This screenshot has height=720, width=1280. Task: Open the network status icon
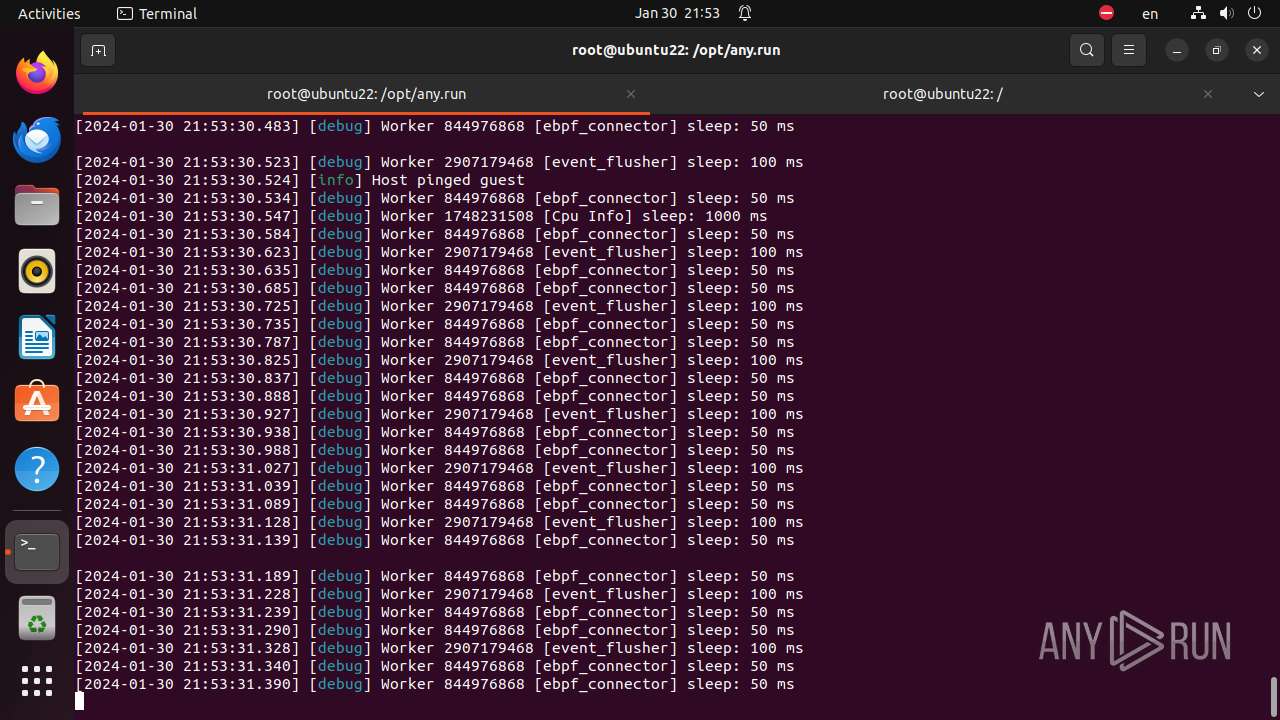coord(1198,13)
